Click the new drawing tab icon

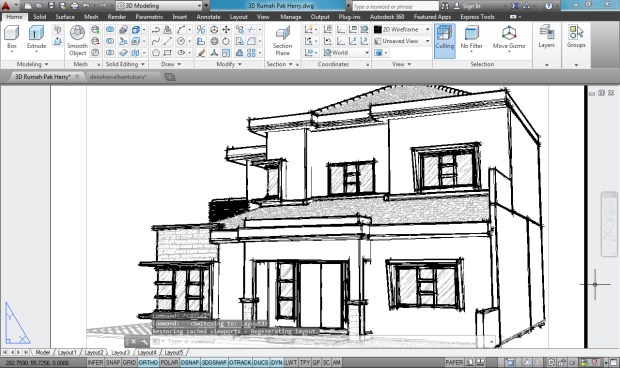click(x=170, y=77)
